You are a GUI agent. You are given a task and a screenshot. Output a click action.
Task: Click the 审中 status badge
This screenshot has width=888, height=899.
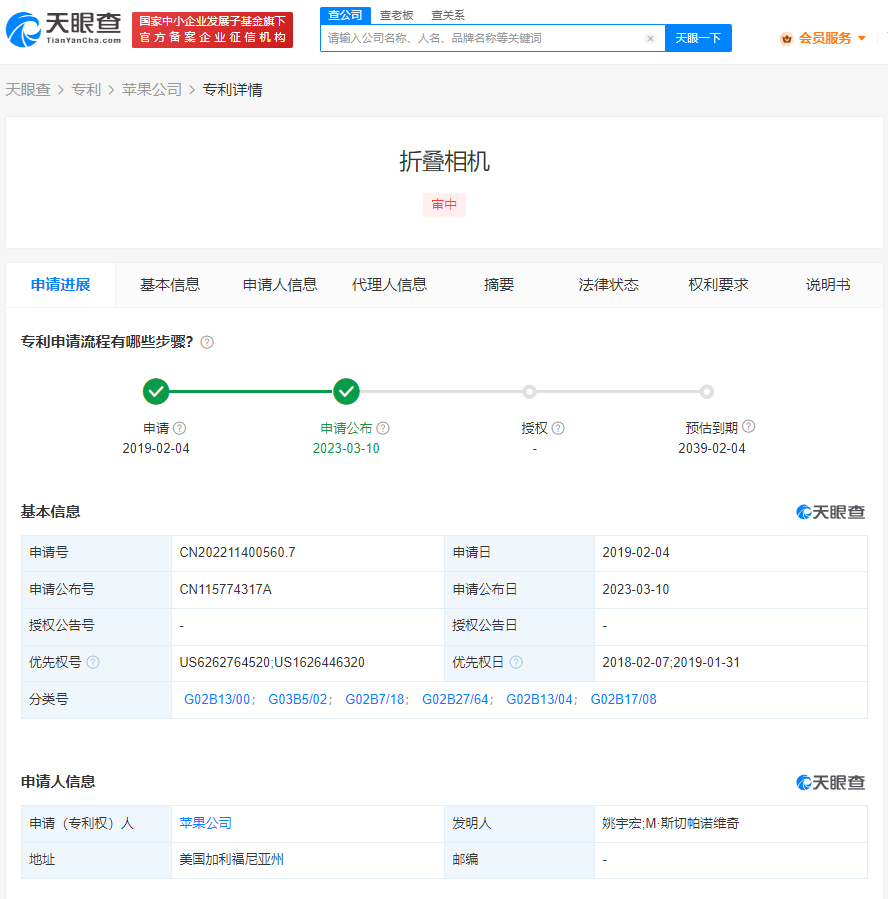444,205
